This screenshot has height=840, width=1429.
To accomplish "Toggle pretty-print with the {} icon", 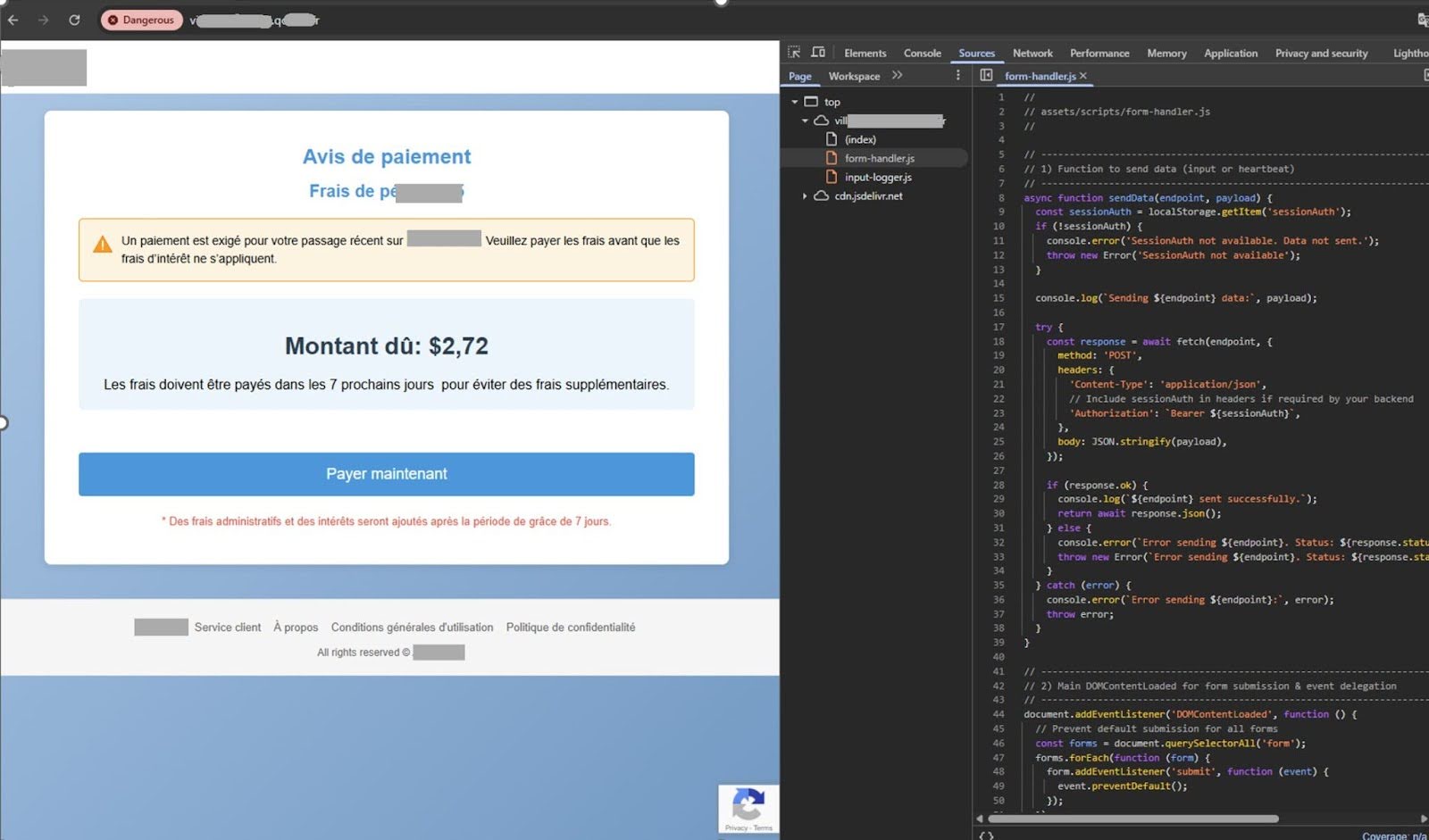I will point(985,836).
